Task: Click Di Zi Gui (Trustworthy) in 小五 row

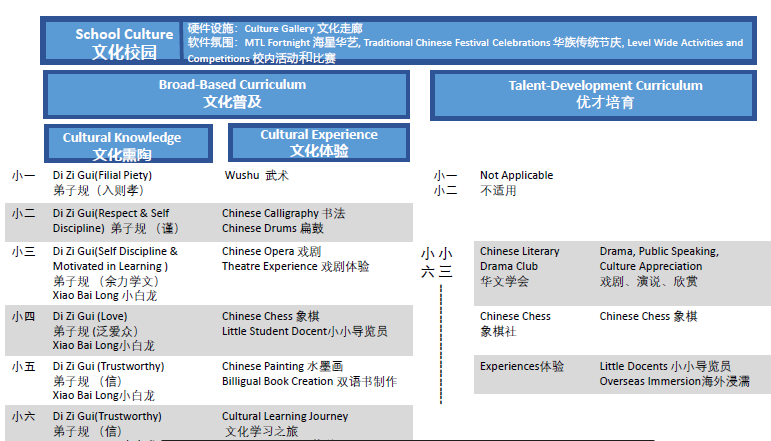Action: 108,367
